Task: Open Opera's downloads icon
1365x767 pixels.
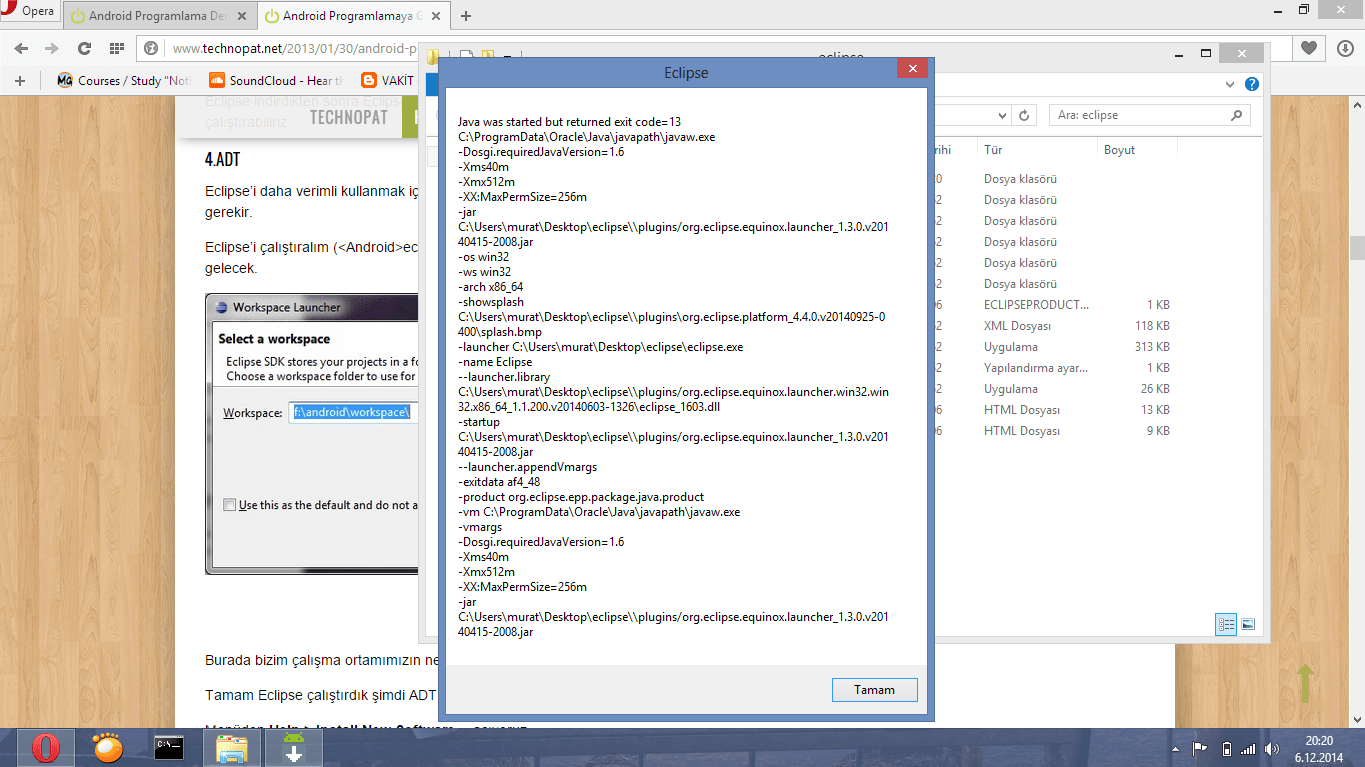Action: pyautogui.click(x=1345, y=48)
